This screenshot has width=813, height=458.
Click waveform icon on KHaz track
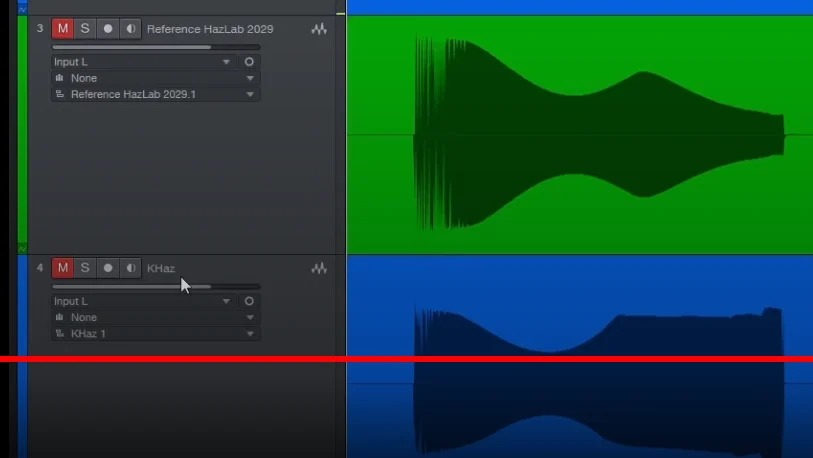coord(319,269)
